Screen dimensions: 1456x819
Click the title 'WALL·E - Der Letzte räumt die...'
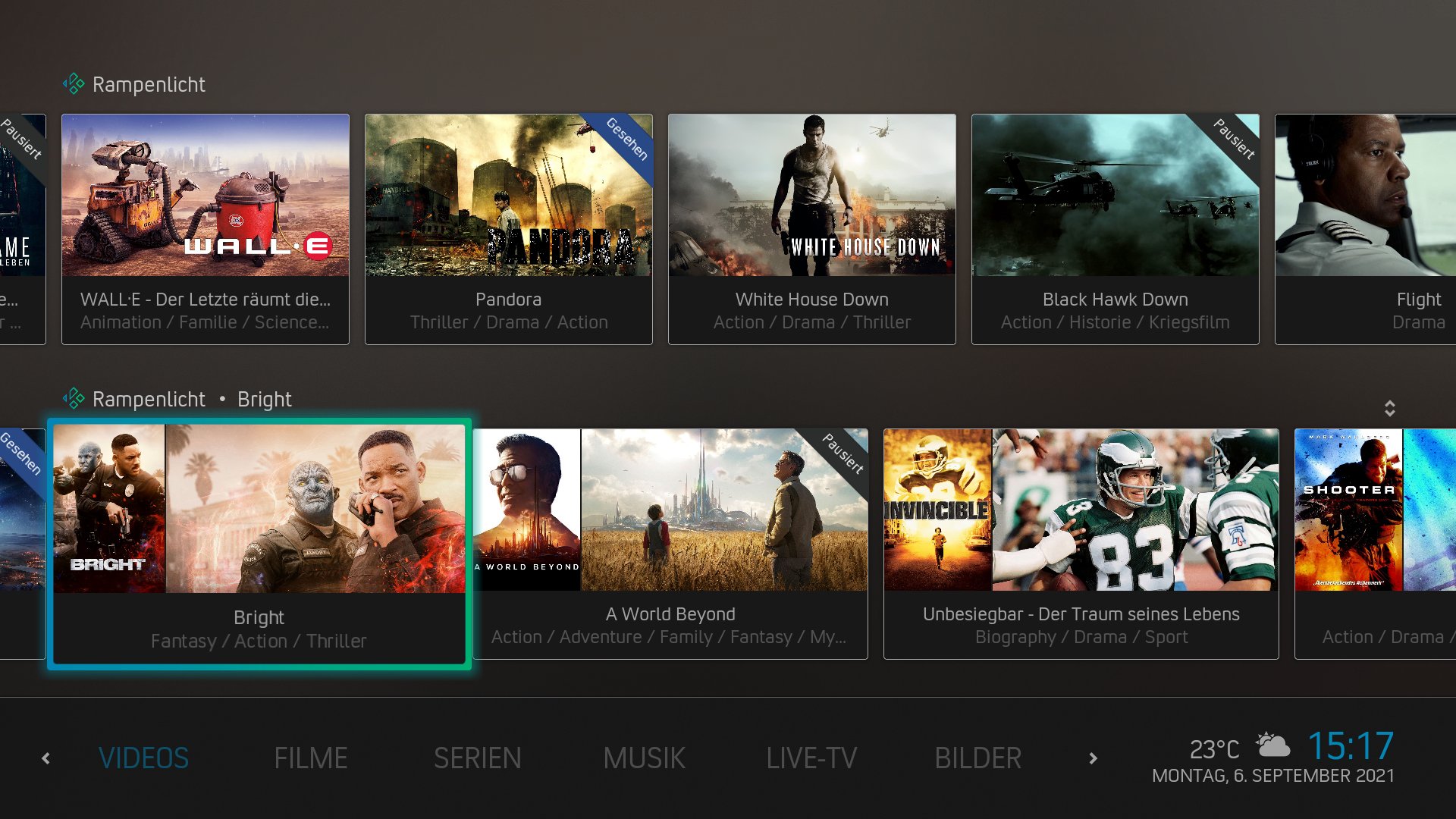coord(206,300)
